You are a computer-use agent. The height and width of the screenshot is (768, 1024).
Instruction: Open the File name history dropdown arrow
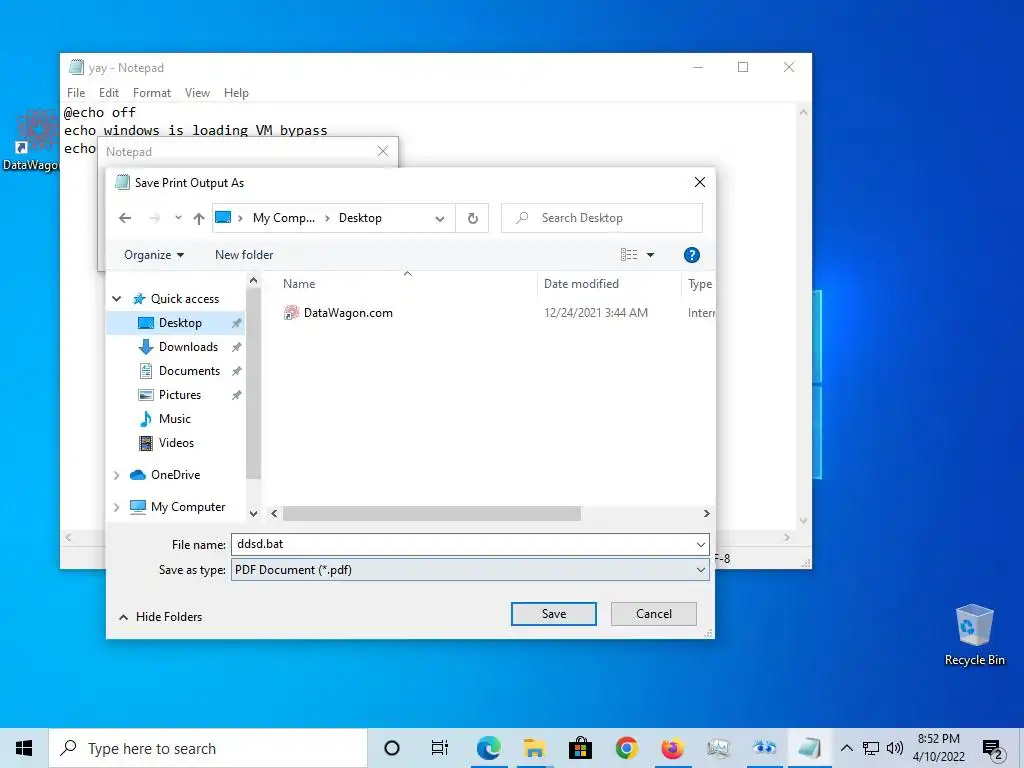click(x=700, y=544)
